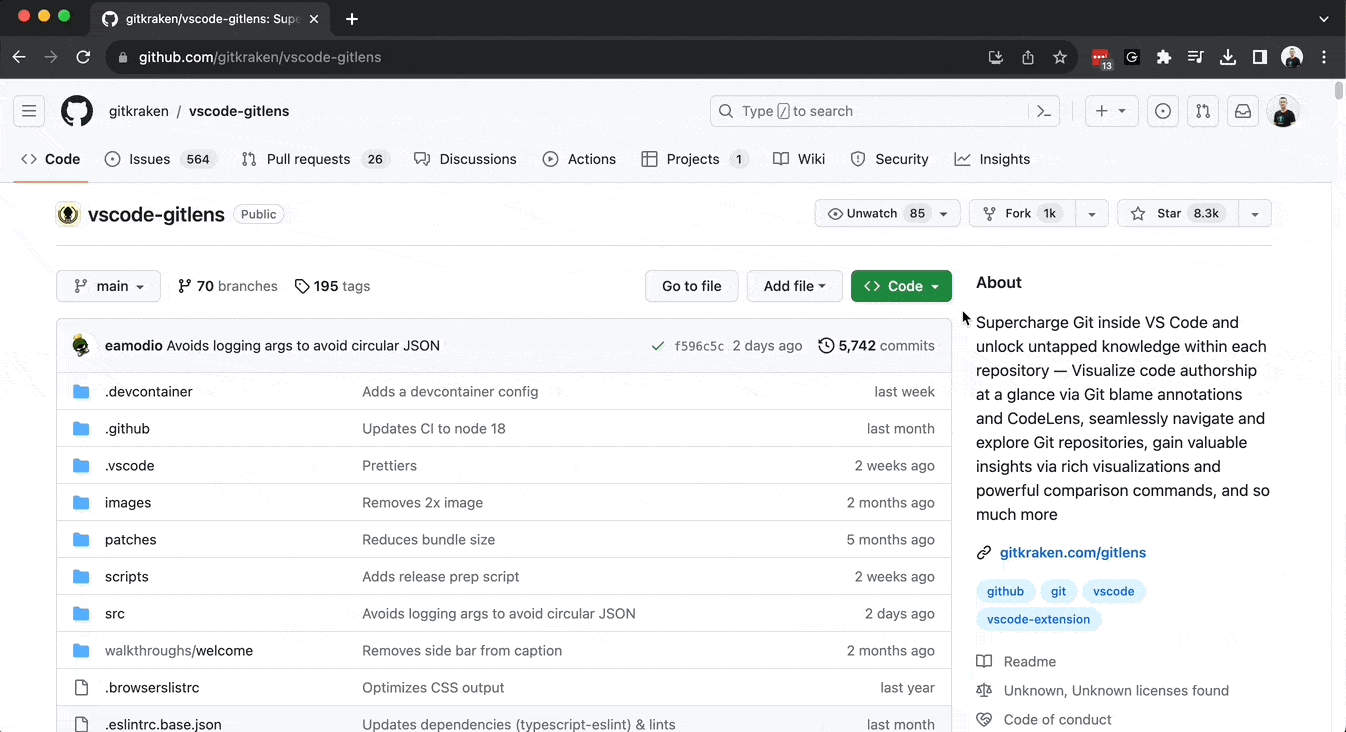Open the Security tab
Image resolution: width=1346 pixels, height=732 pixels.
pyautogui.click(x=890, y=159)
